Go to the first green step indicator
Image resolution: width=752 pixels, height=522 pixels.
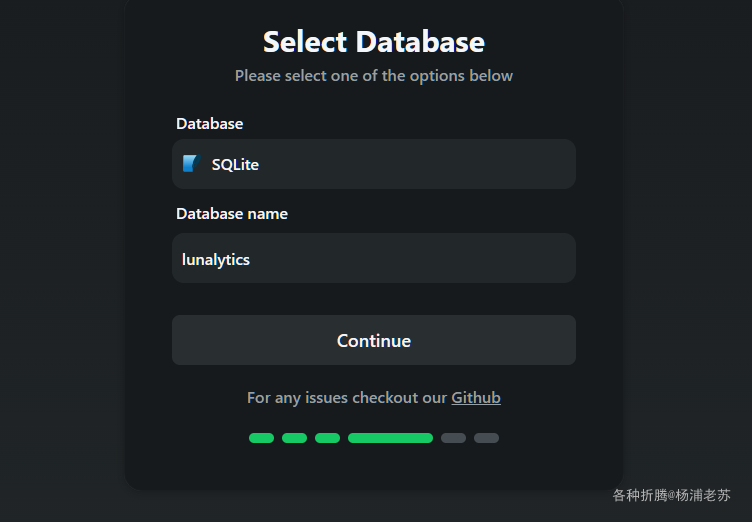(x=261, y=438)
